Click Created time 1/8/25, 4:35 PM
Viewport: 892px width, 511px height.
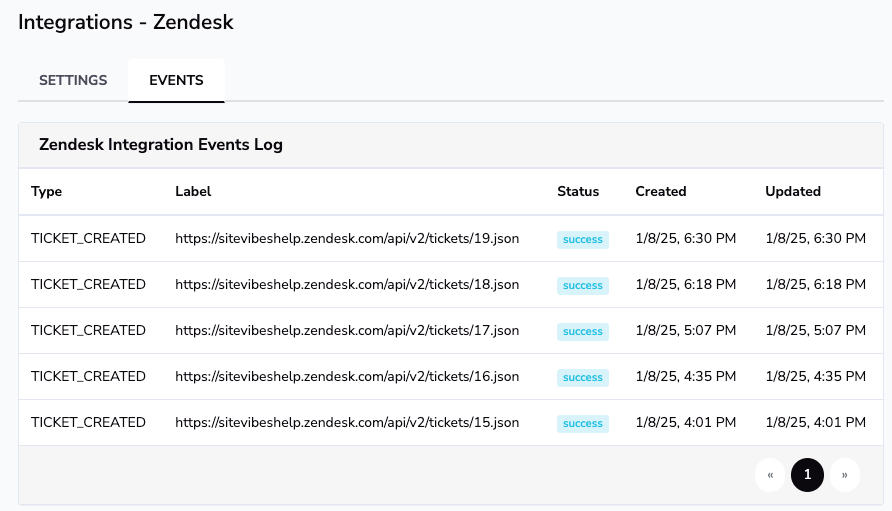pyautogui.click(x=685, y=377)
